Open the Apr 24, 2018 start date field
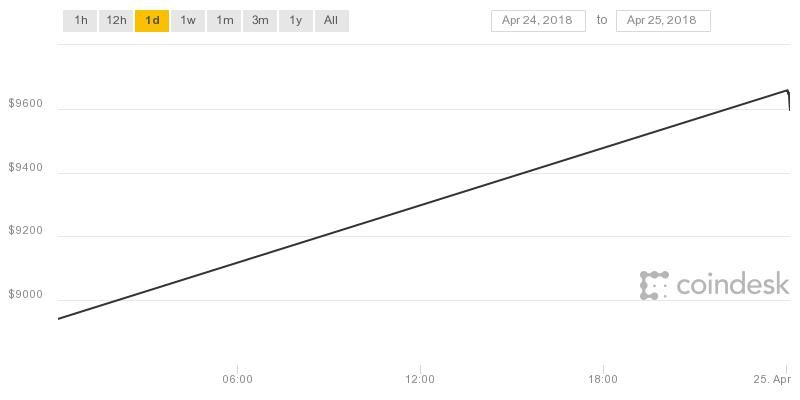This screenshot has height=400, width=800. pos(538,20)
